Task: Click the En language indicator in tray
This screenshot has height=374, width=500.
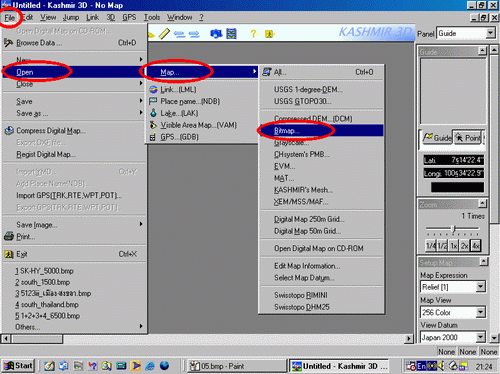Action: click(421, 366)
